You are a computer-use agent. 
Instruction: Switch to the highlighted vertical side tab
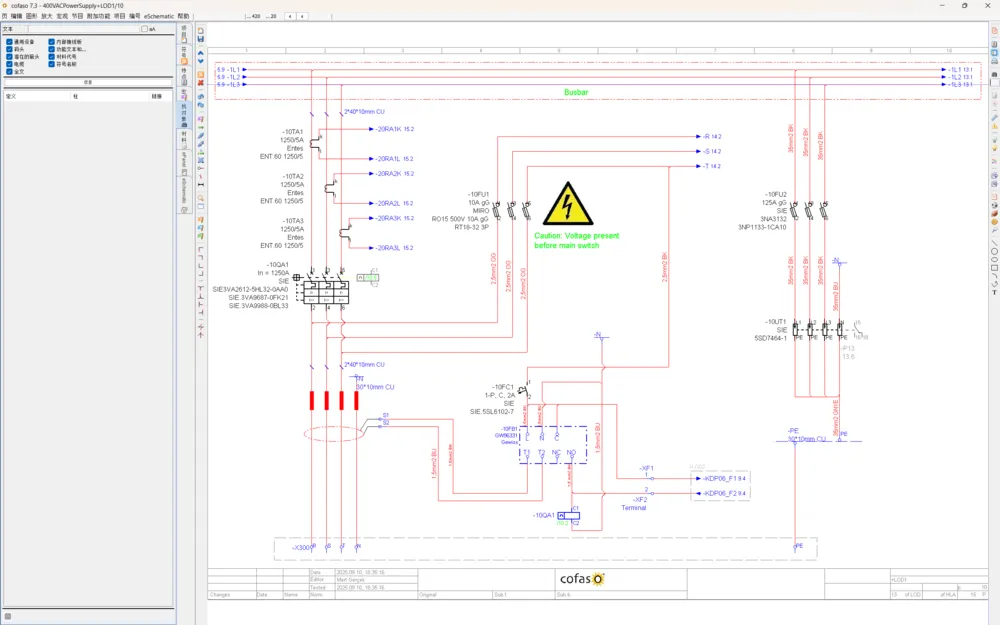184,114
